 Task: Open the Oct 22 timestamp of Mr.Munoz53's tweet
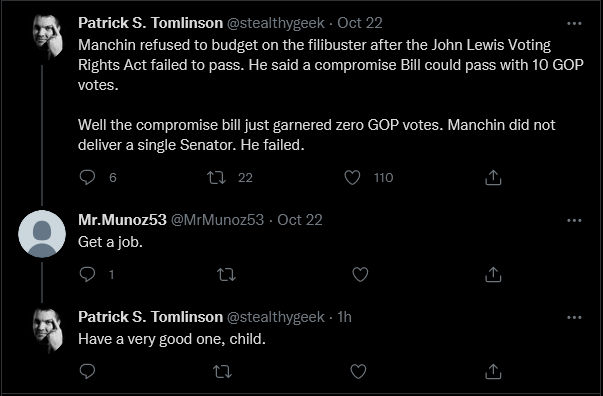(x=300, y=220)
